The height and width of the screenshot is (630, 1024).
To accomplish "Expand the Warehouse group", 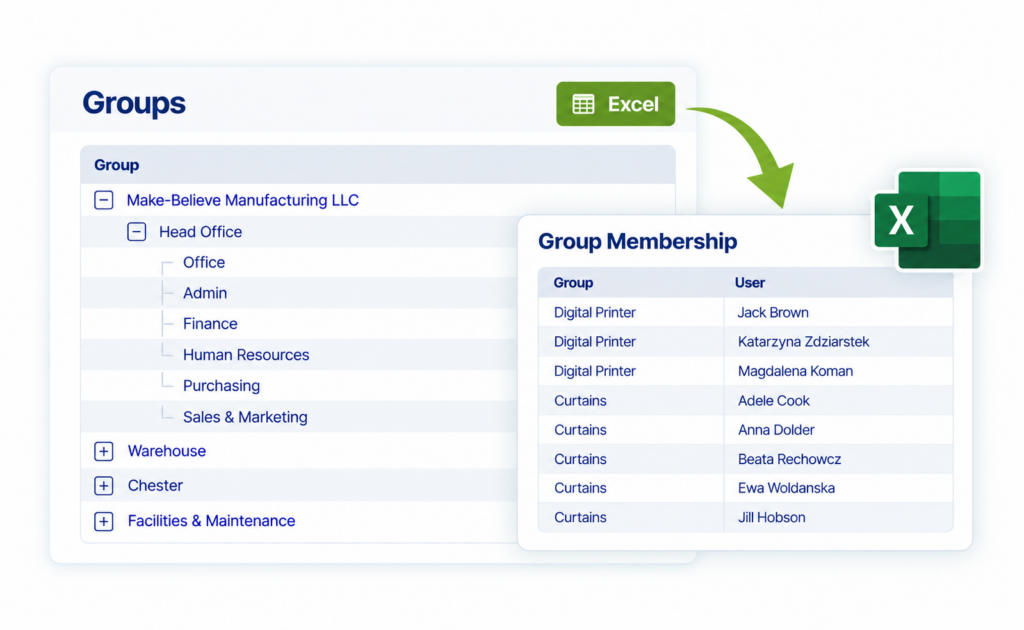I will click(x=104, y=451).
